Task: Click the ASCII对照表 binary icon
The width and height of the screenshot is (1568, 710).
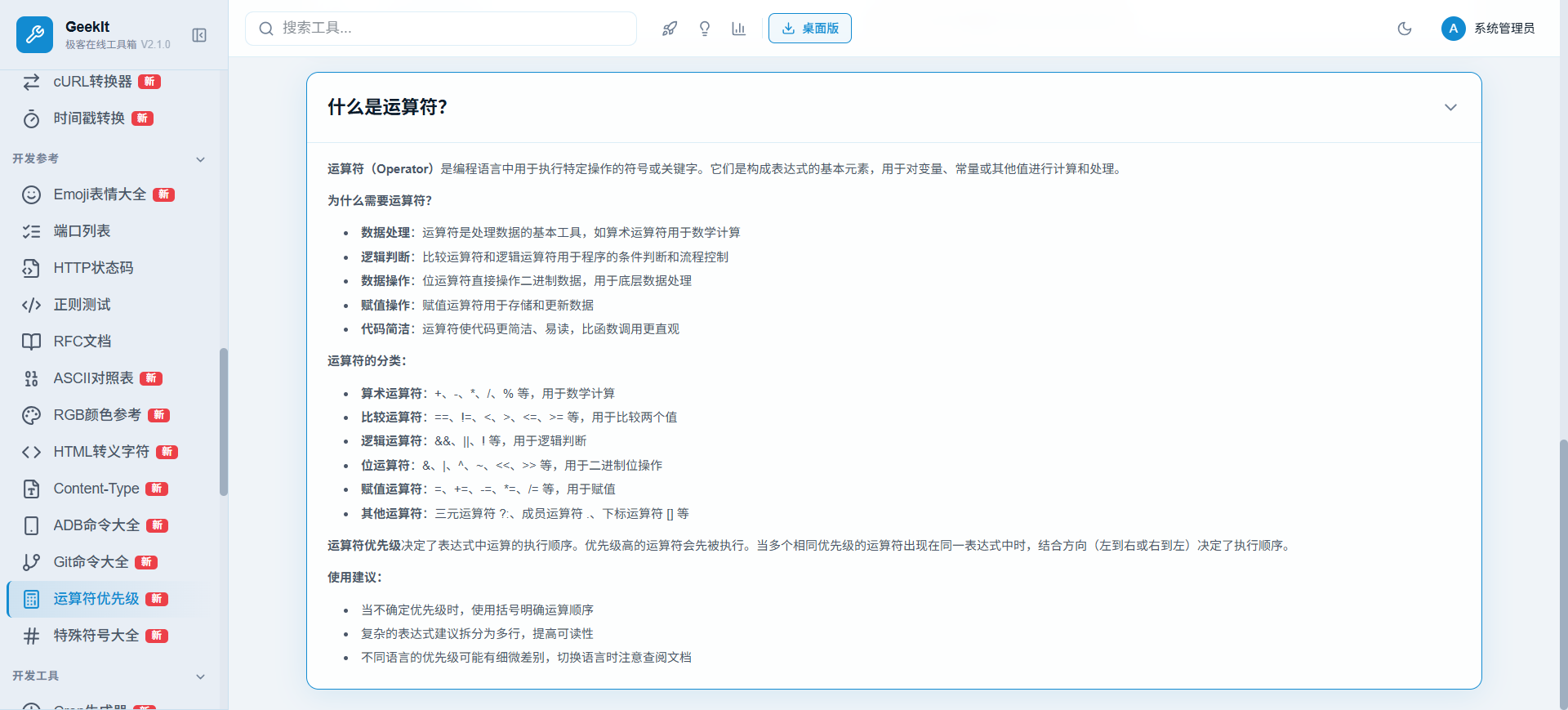Action: click(31, 378)
